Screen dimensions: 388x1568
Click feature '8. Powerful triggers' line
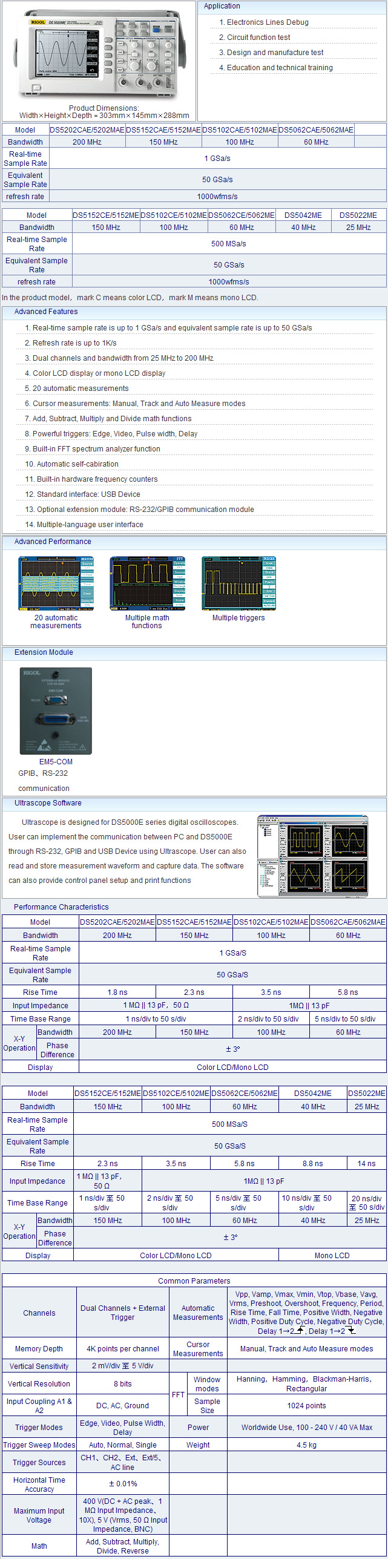pyautogui.click(x=111, y=434)
